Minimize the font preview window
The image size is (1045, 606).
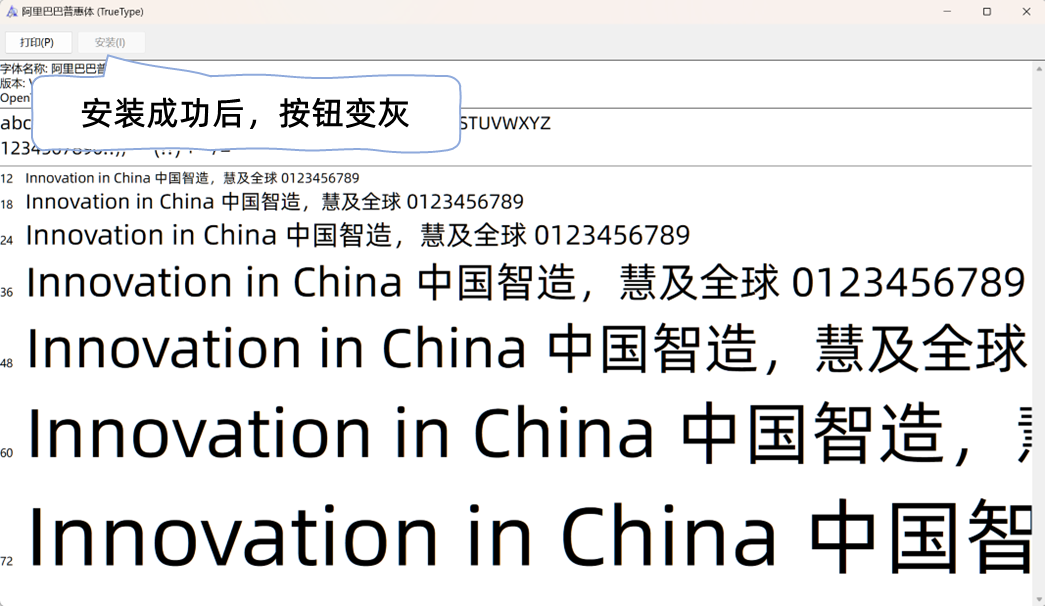946,11
